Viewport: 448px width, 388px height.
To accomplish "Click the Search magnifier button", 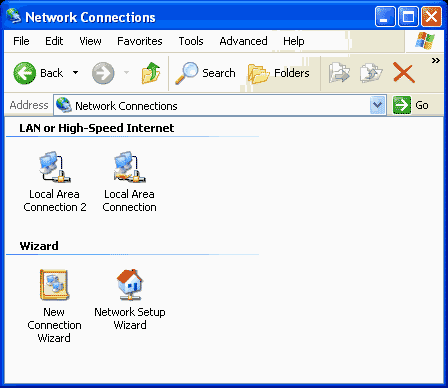I will pyautogui.click(x=205, y=73).
